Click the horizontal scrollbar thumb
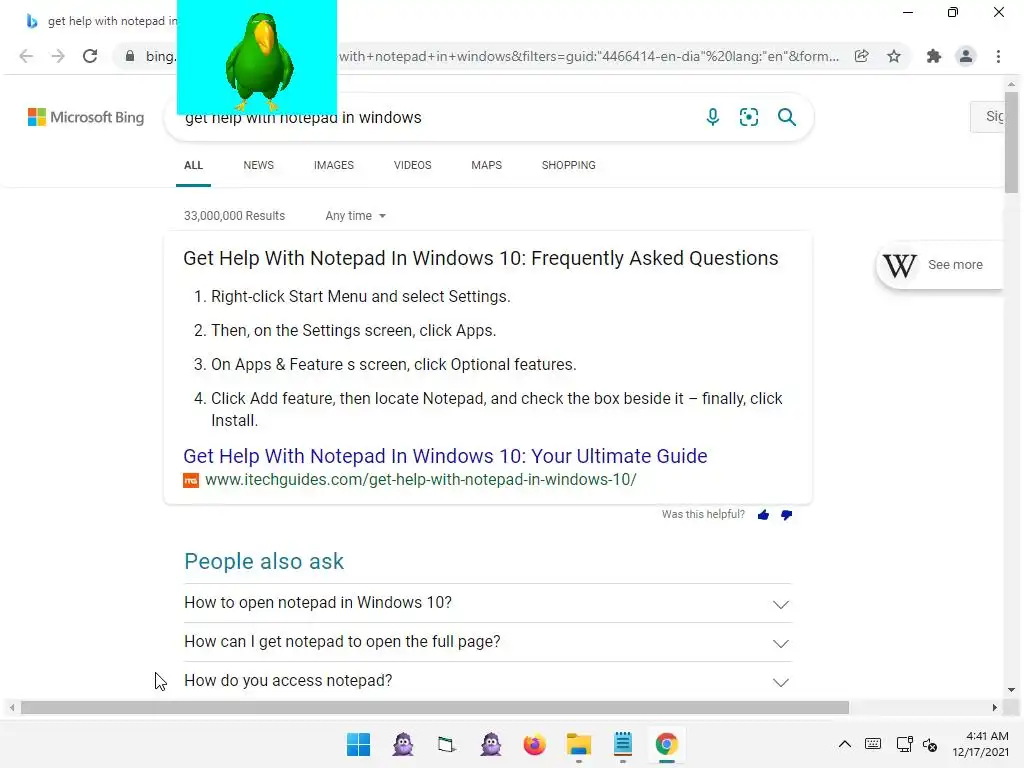This screenshot has width=1024, height=768. pyautogui.click(x=435, y=707)
